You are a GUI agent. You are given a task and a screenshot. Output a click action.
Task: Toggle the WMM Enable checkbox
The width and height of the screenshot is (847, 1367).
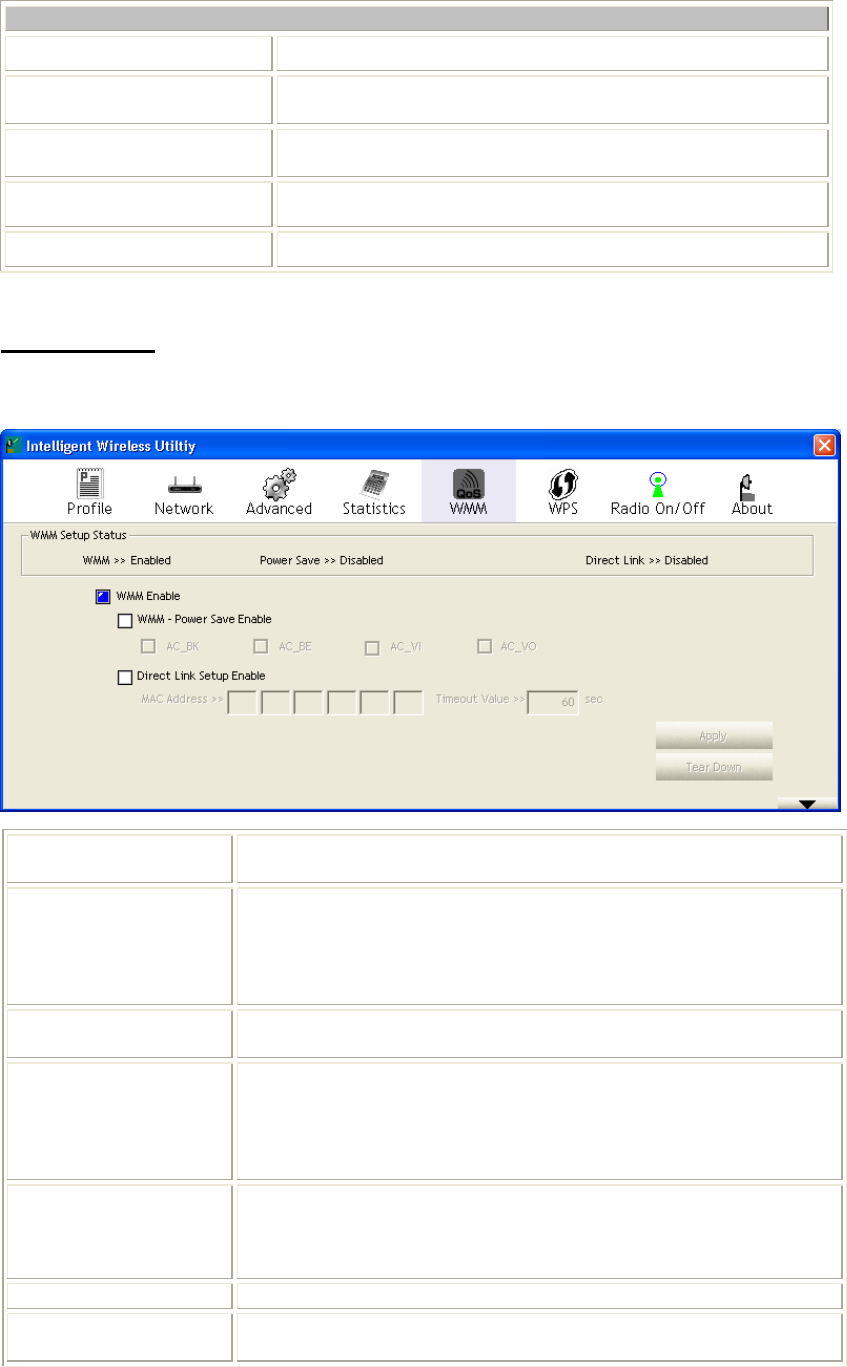click(x=103, y=596)
